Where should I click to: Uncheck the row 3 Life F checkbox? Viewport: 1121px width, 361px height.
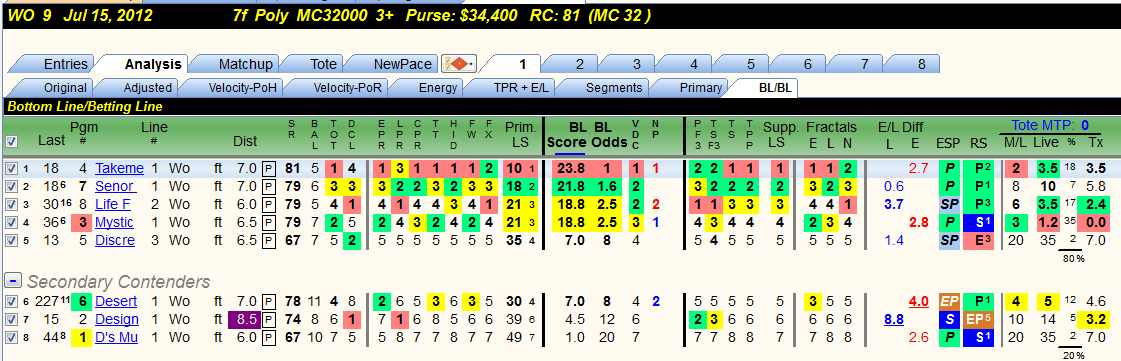click(10, 204)
